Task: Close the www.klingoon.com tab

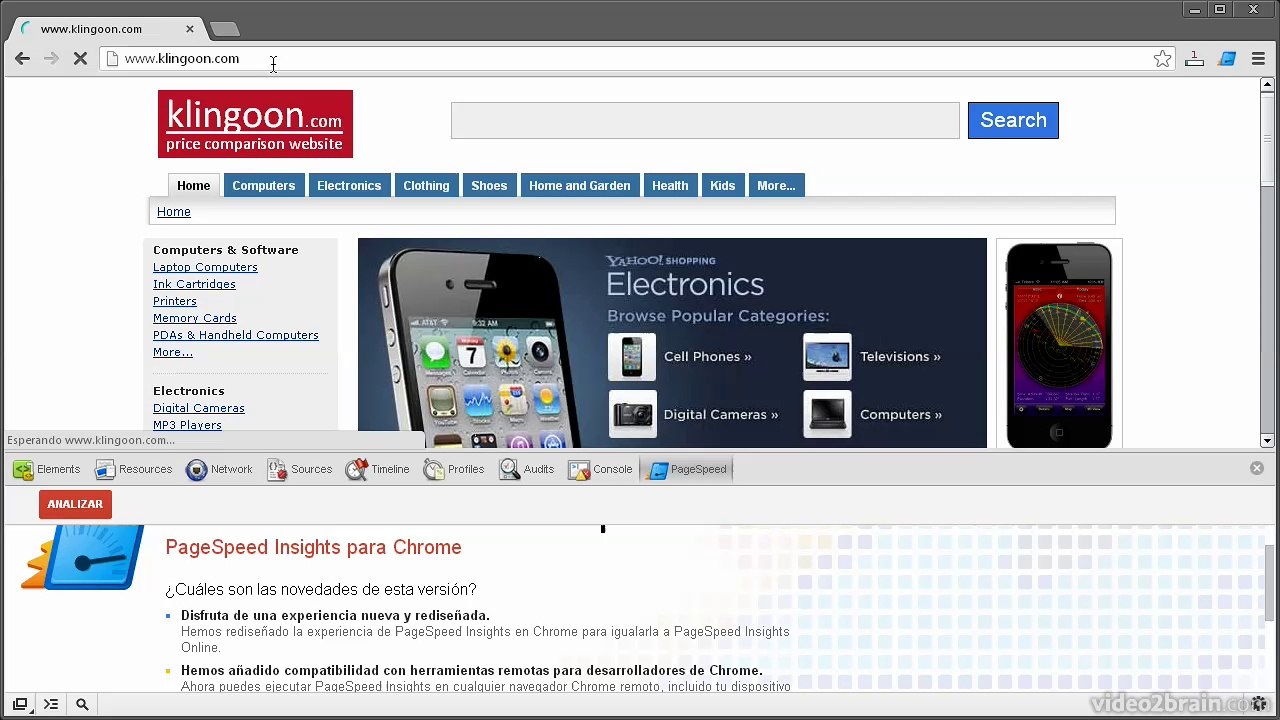Action: click(x=190, y=29)
